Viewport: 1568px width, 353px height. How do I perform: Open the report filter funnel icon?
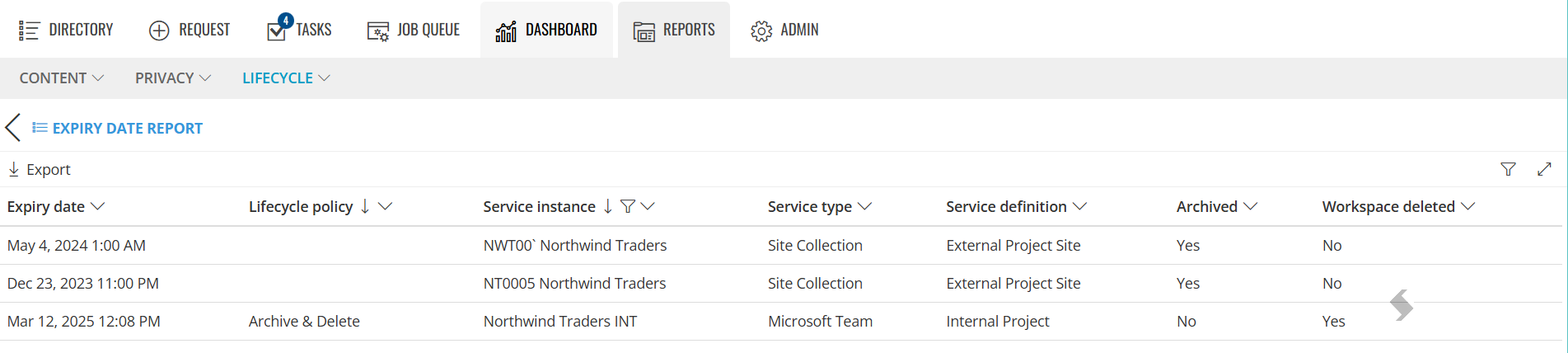(x=1508, y=169)
